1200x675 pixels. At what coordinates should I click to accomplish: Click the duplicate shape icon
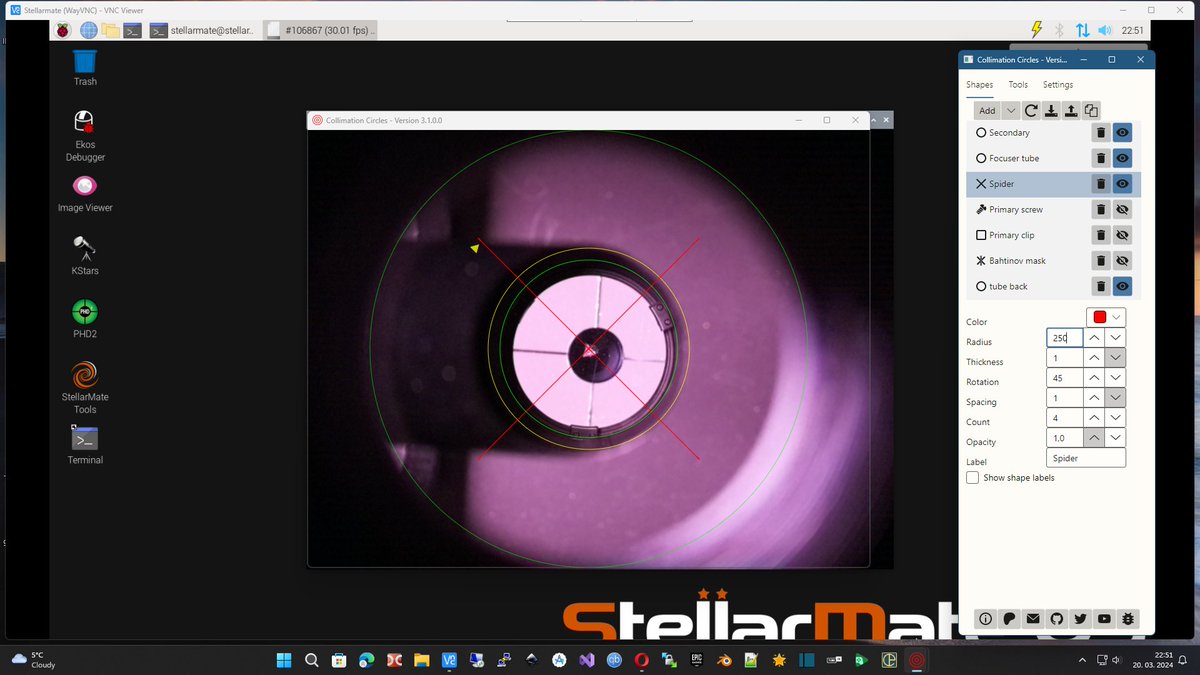point(1092,110)
